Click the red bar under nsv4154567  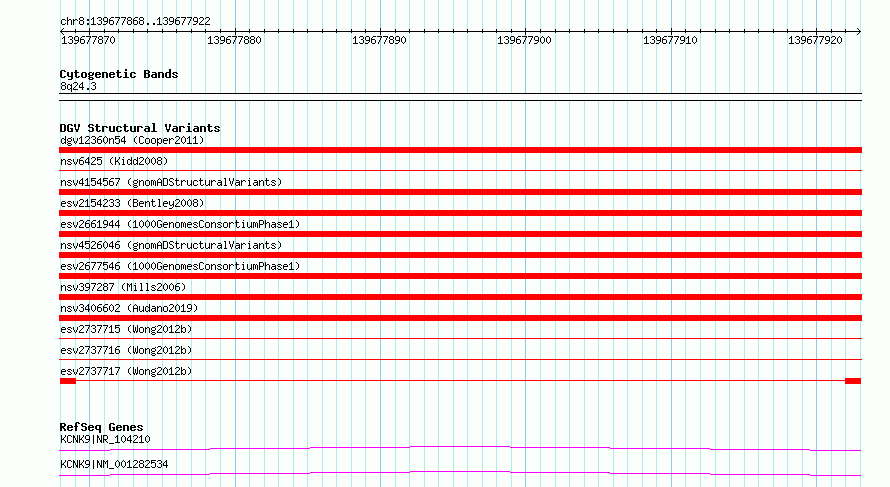coord(460,192)
